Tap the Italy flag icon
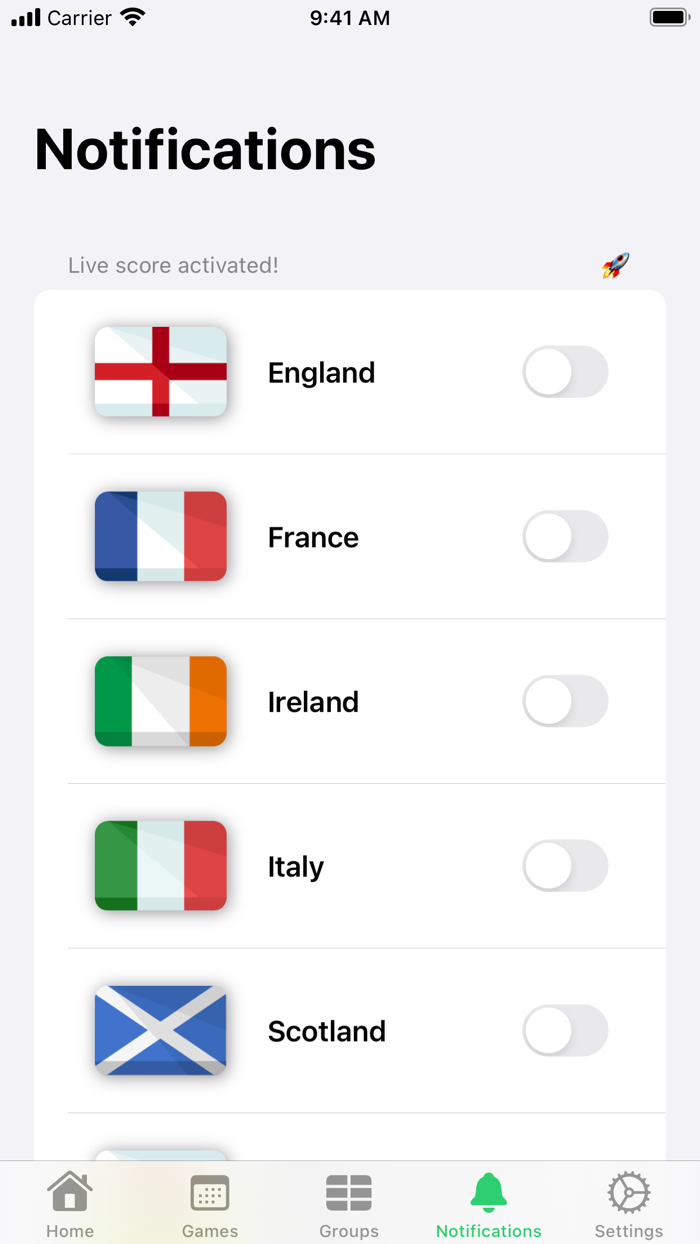Screen dimensions: 700x1244 160,866
